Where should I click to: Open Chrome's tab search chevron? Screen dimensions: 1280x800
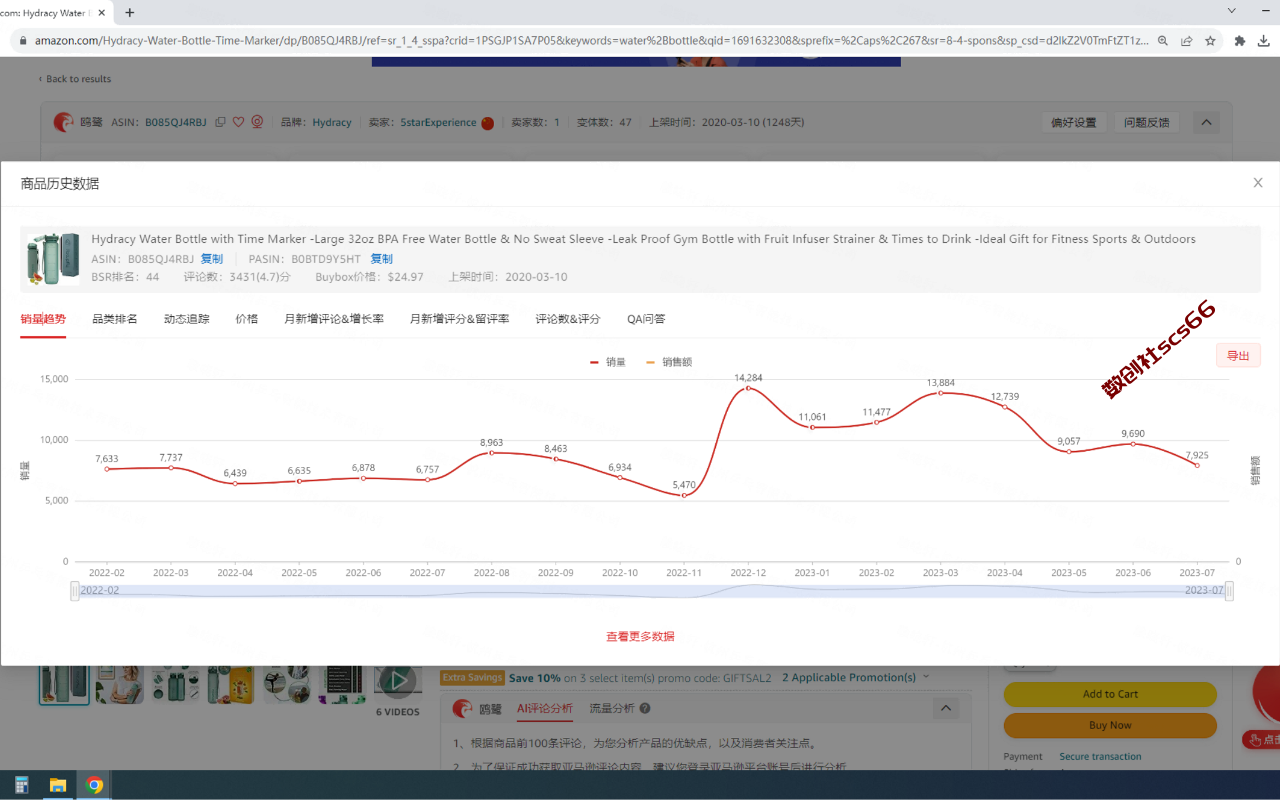tap(1231, 11)
